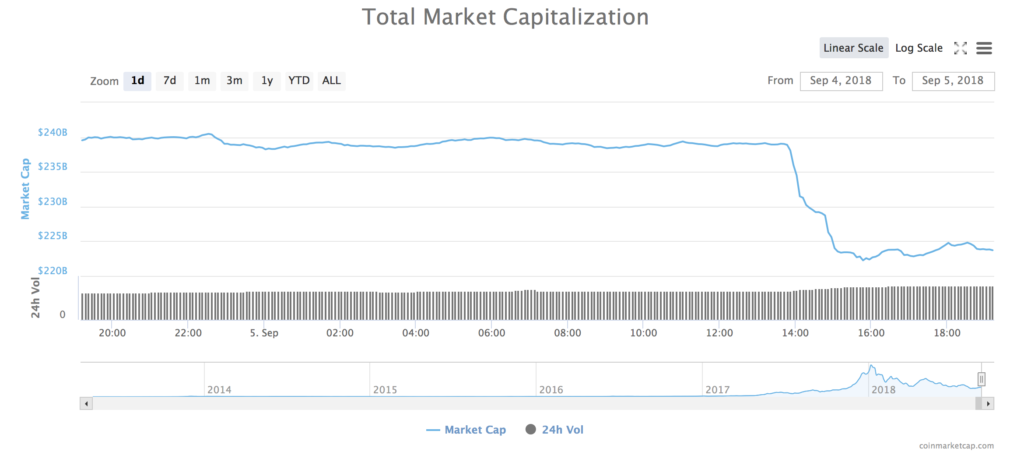Click the navigator left scroll arrow
Screen dimensions: 1024x459
[85, 403]
